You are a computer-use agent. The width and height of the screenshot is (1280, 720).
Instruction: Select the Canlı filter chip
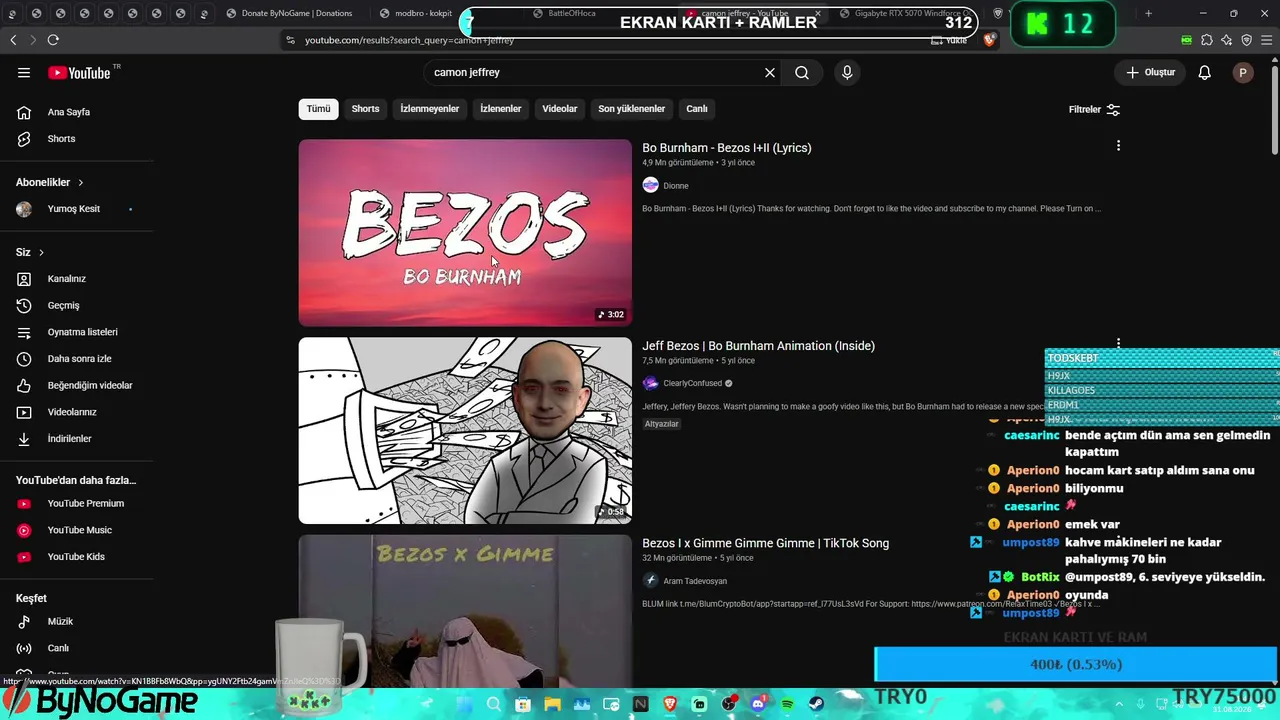click(697, 109)
